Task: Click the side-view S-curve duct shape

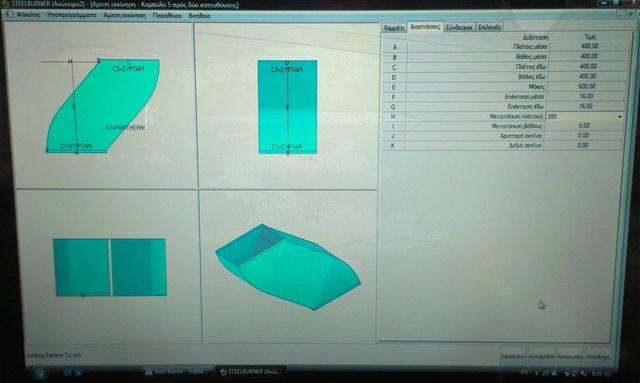Action: point(103,106)
